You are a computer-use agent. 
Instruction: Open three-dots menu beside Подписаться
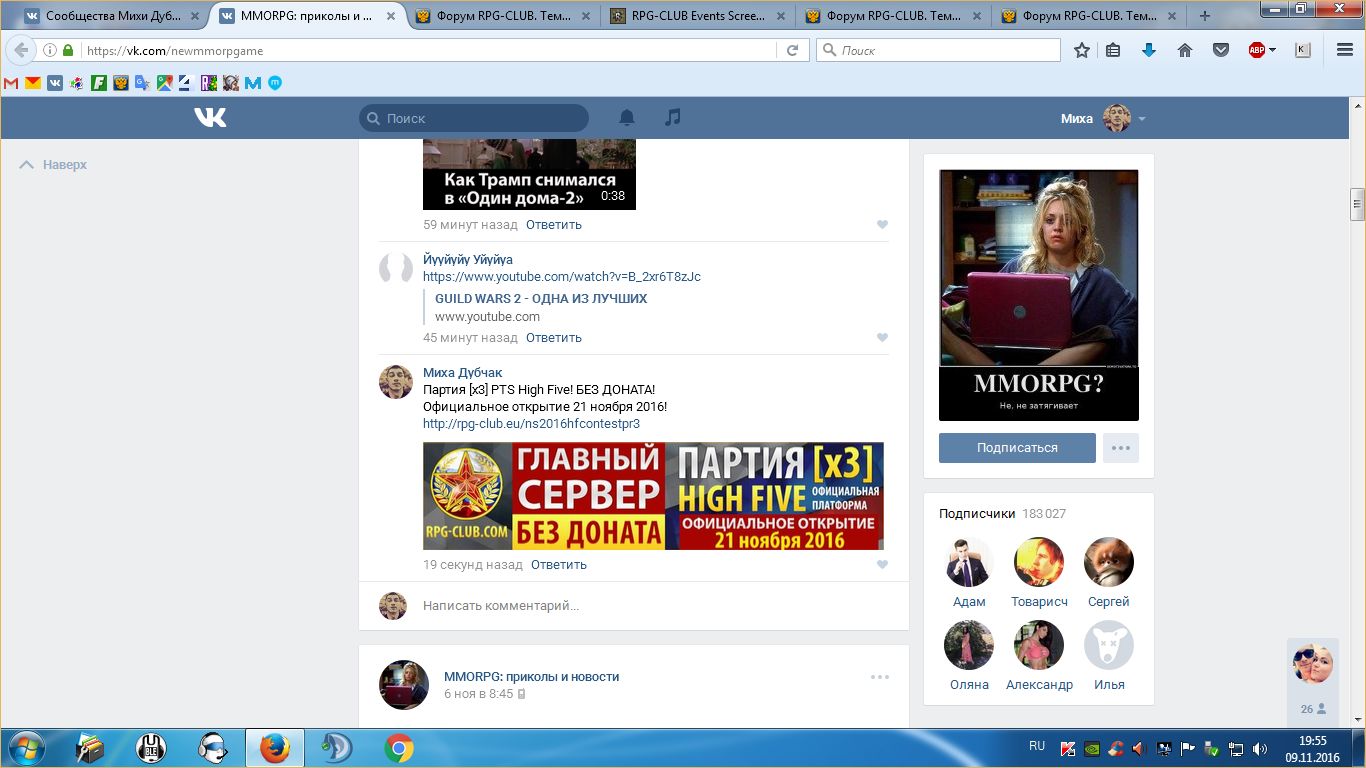[x=1121, y=448]
